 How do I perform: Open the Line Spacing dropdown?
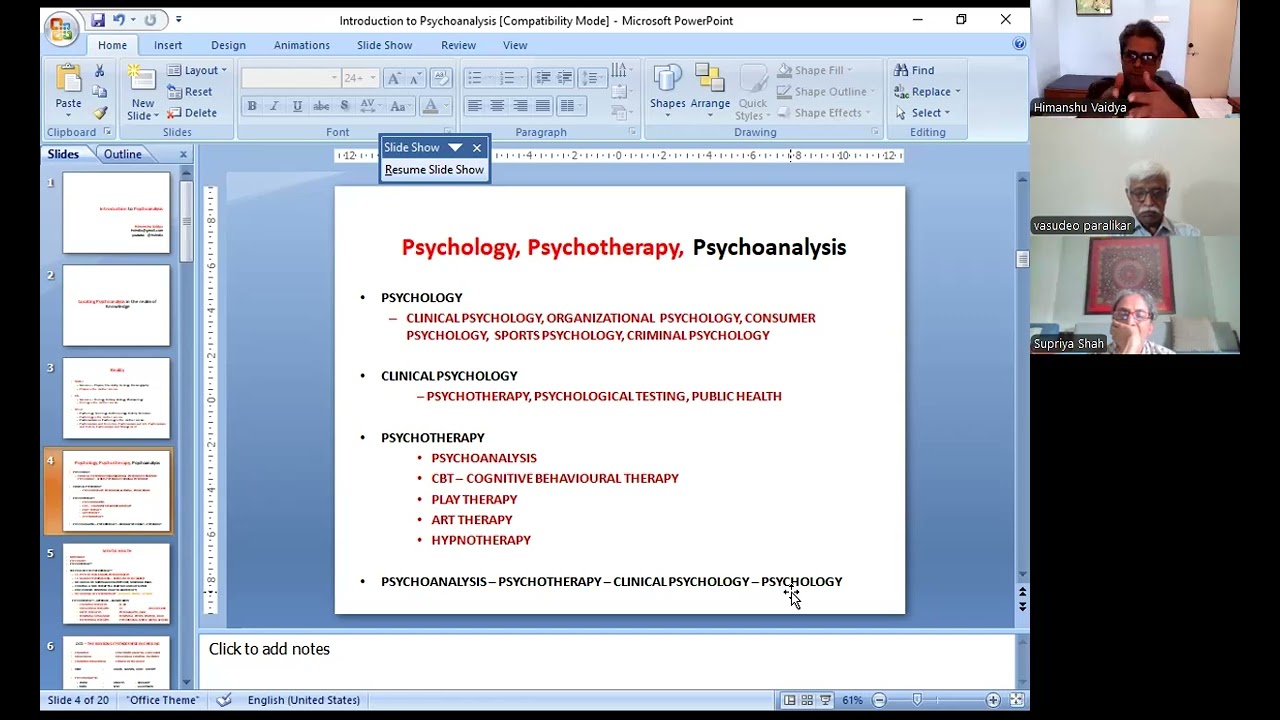591,78
